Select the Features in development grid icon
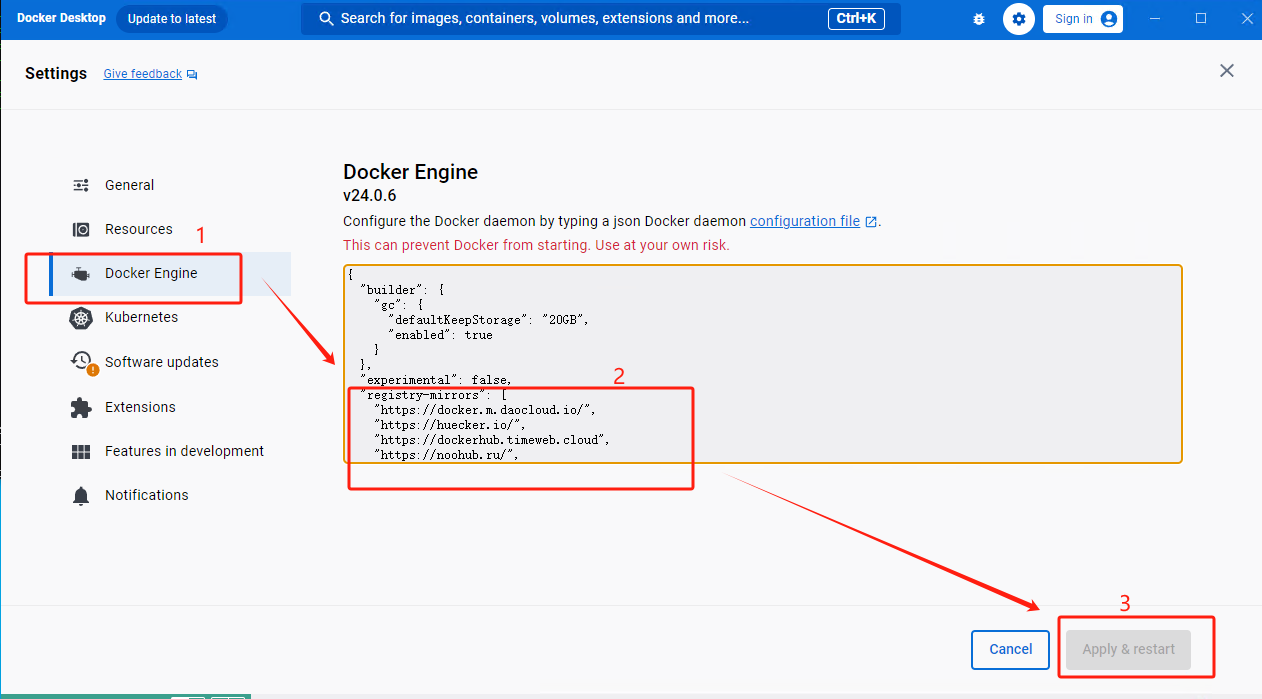Viewport: 1262px width, 699px height. click(80, 451)
